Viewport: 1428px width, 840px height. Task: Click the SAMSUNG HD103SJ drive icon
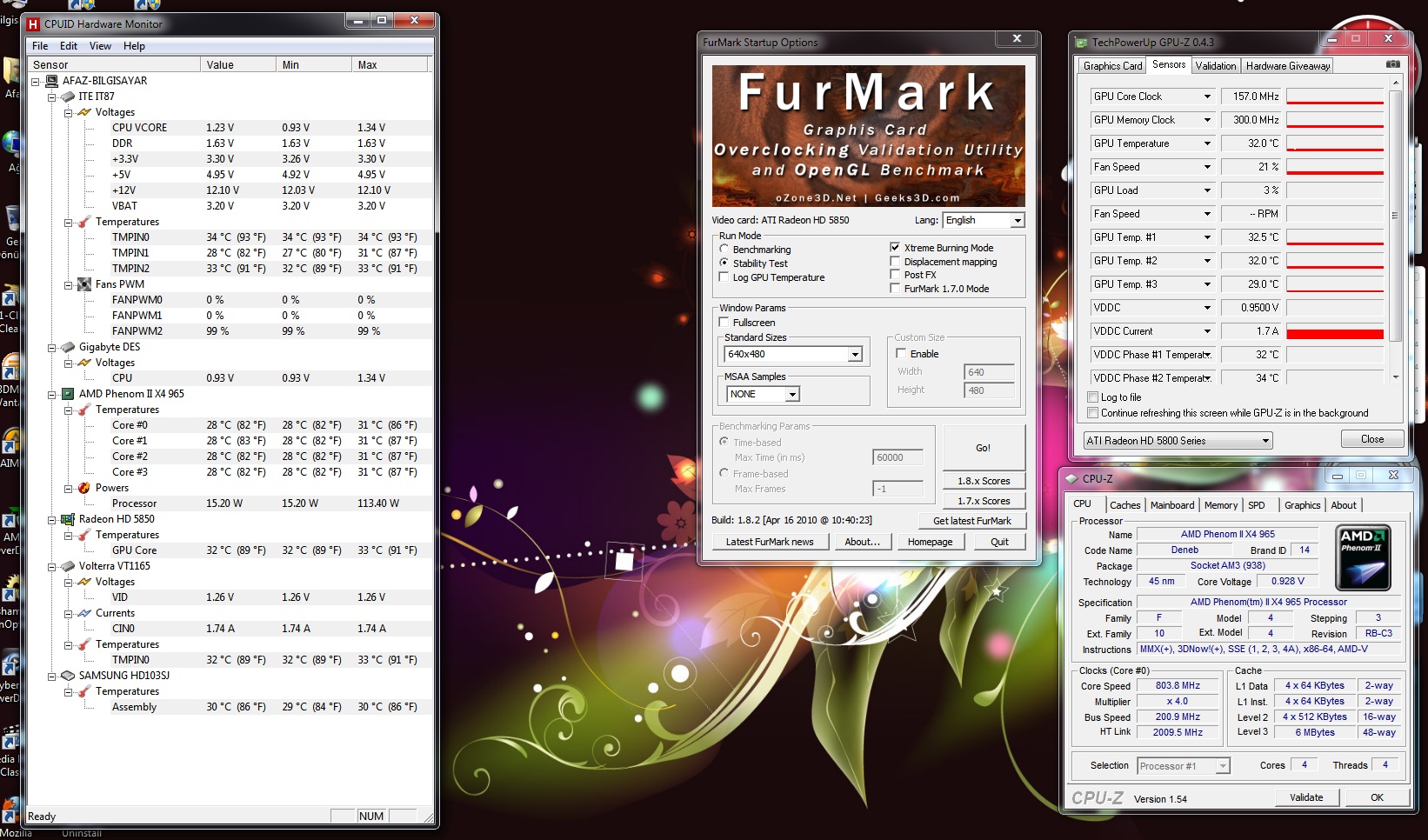click(69, 676)
